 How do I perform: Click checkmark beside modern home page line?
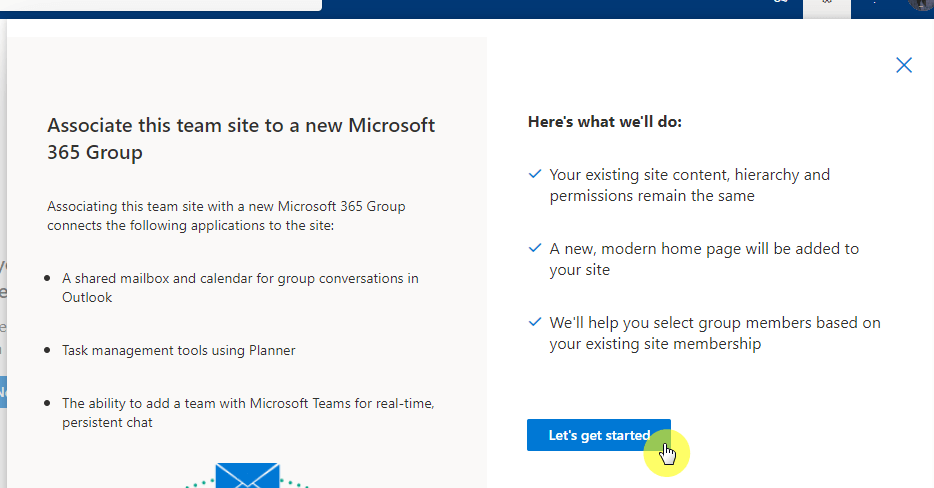coord(535,248)
